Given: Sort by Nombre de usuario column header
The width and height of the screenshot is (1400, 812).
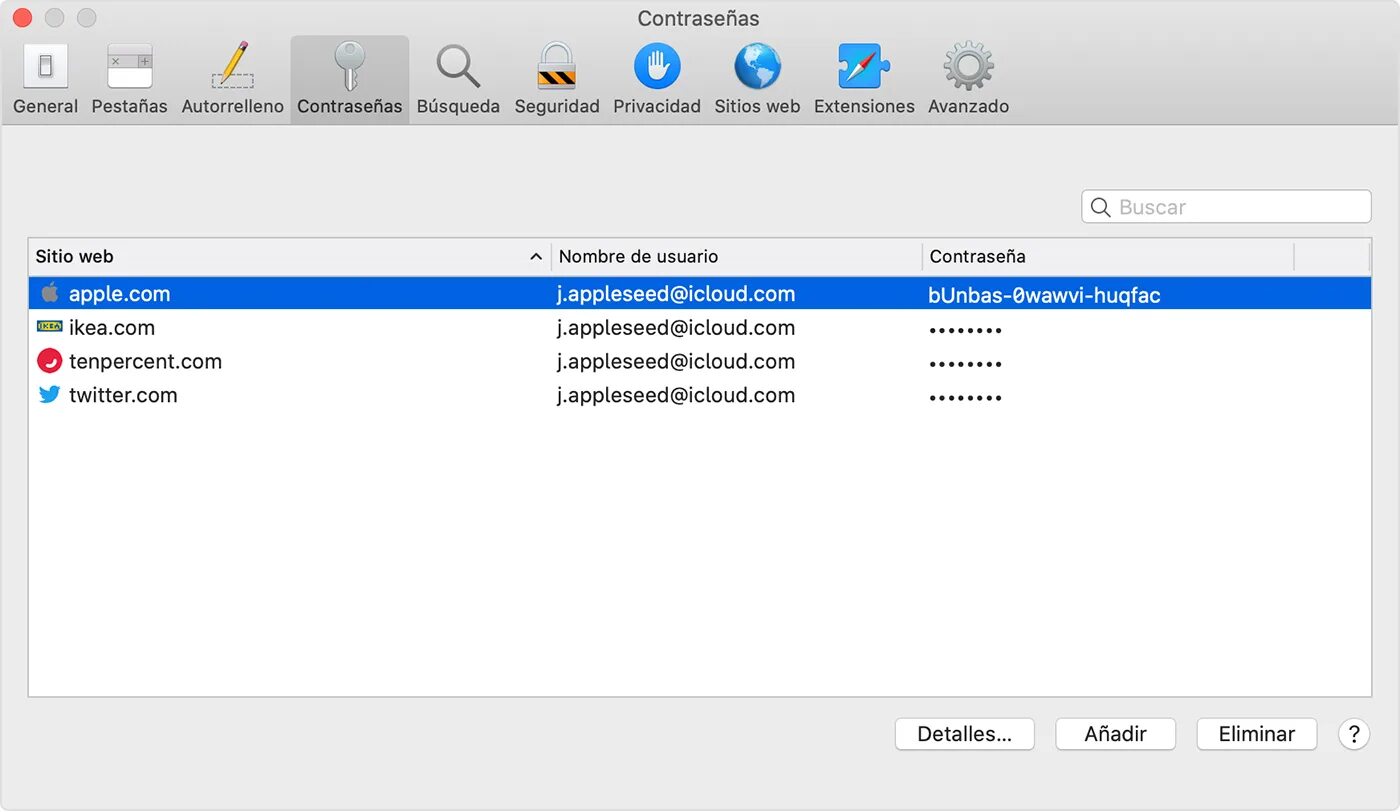Looking at the screenshot, I should click(736, 257).
